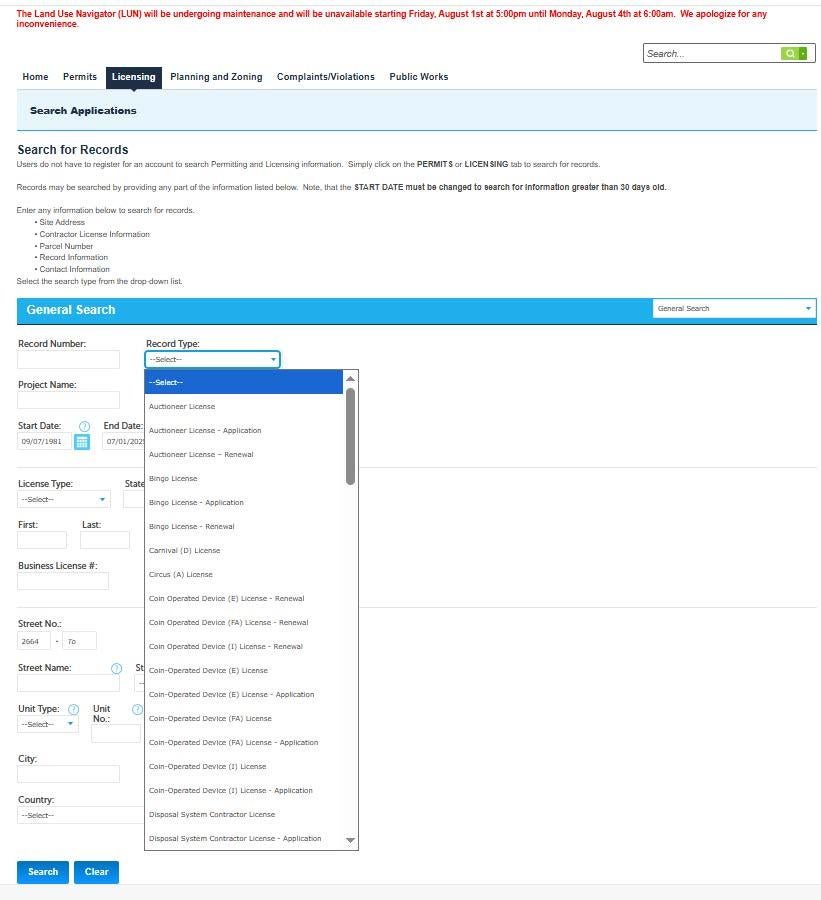
Task: Select Coin-Operated Device (E) License - Application
Action: click(x=243, y=695)
